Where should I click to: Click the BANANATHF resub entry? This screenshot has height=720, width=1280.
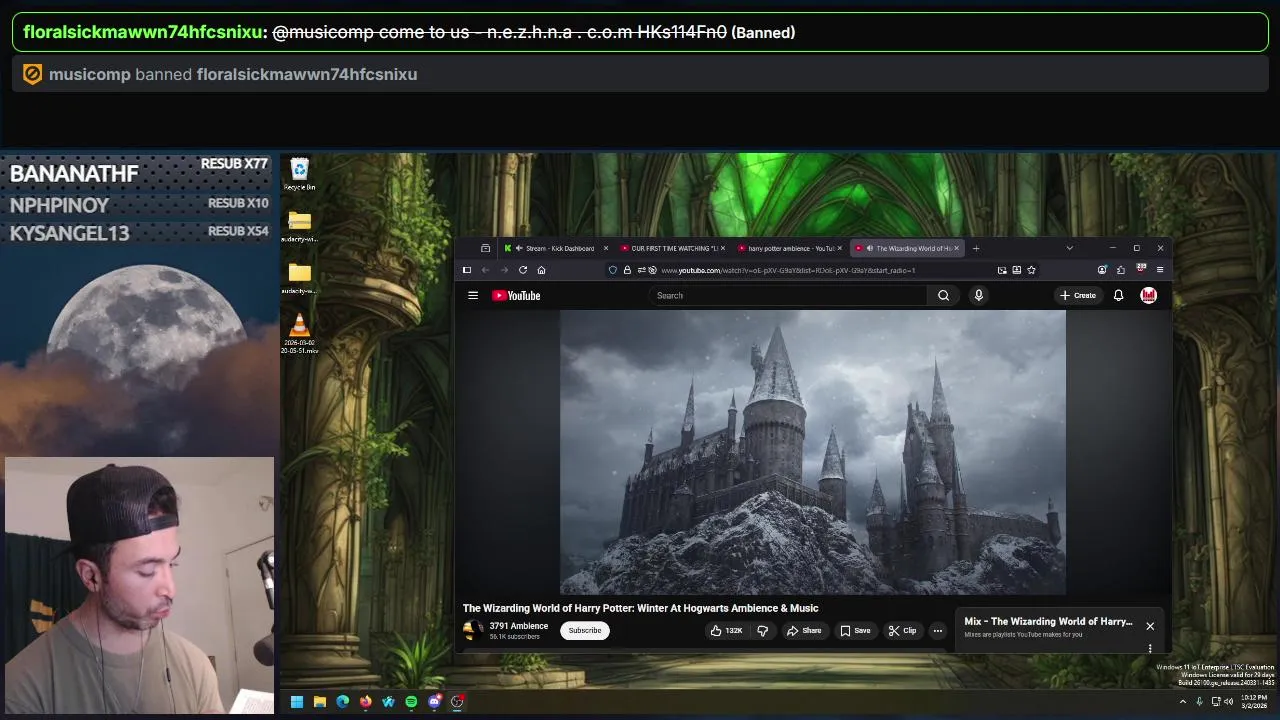pos(138,172)
